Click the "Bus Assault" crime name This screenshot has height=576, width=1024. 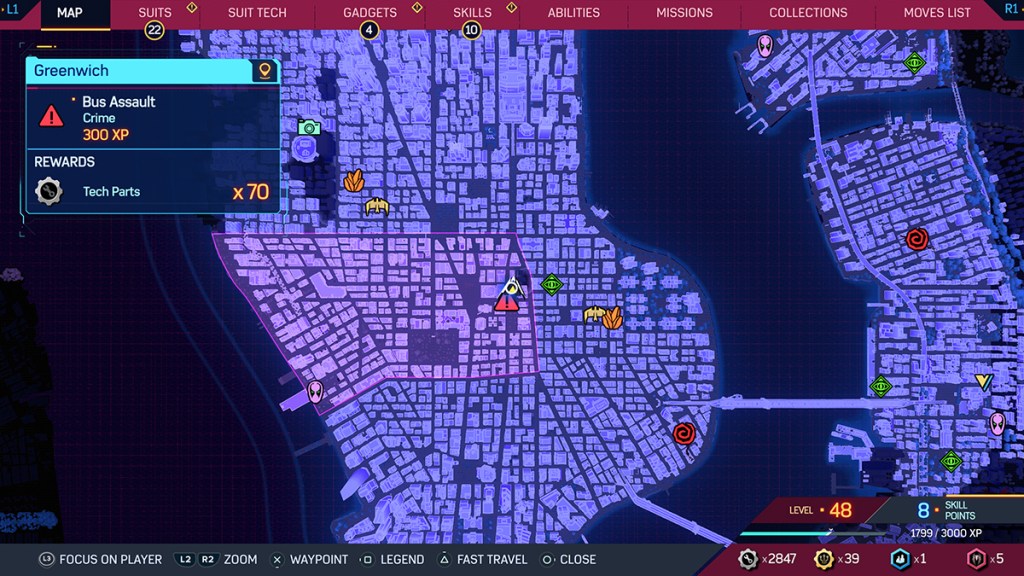click(119, 102)
